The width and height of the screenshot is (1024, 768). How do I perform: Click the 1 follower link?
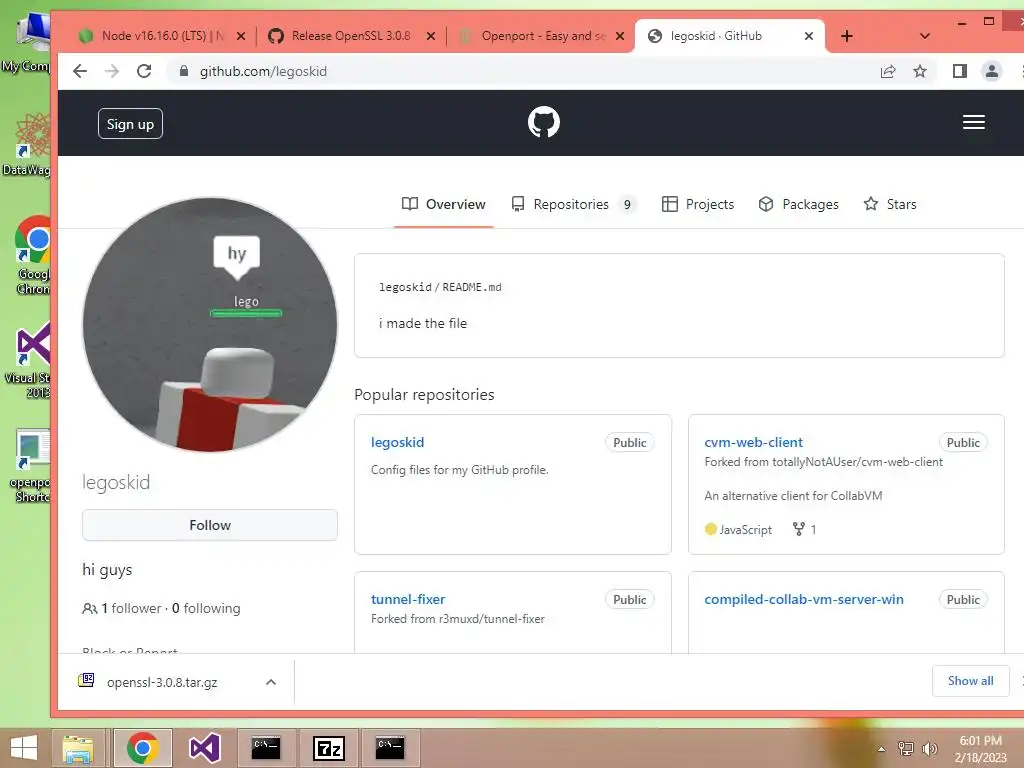point(121,608)
